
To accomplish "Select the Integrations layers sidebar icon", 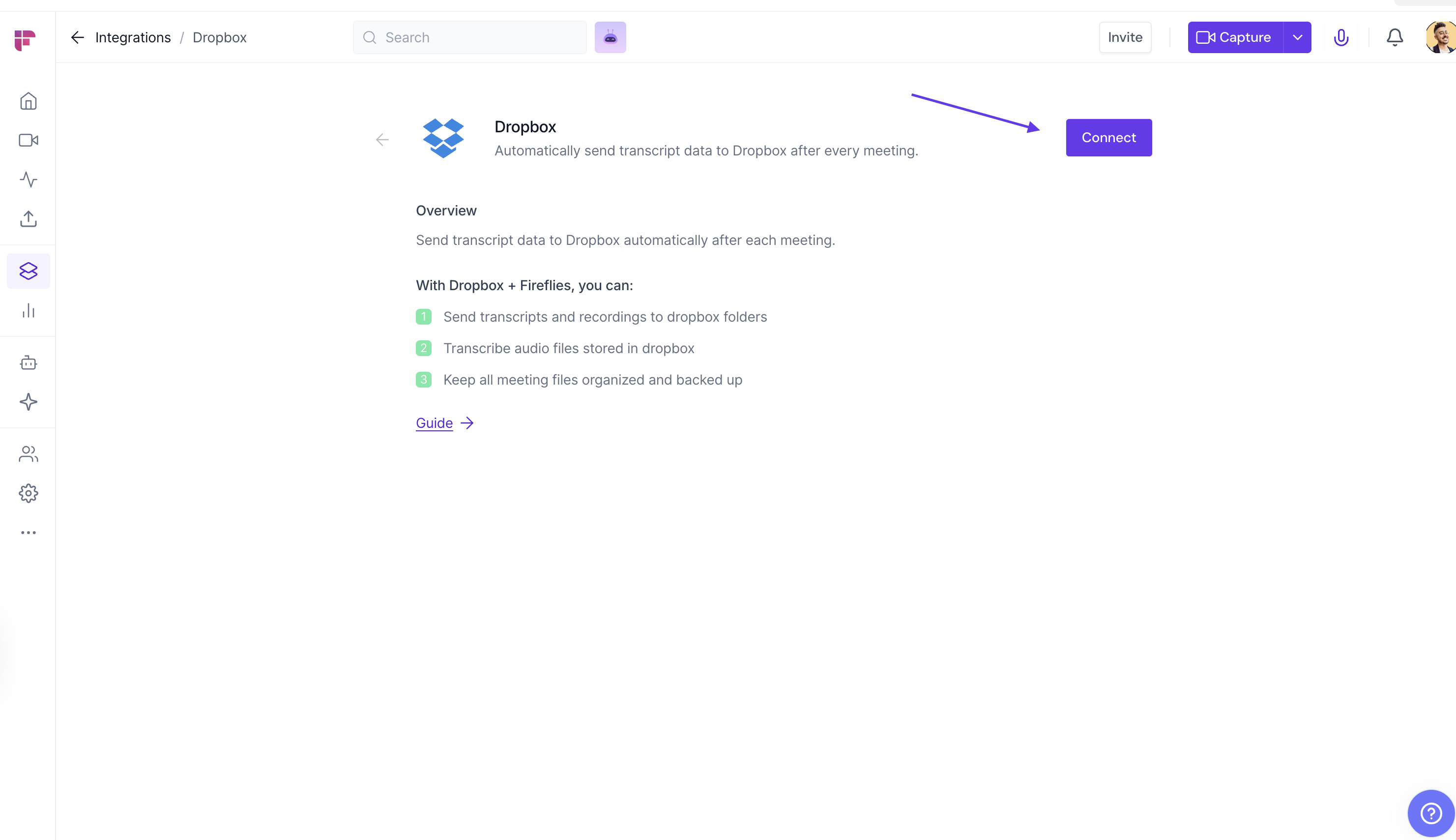I will [x=28, y=270].
